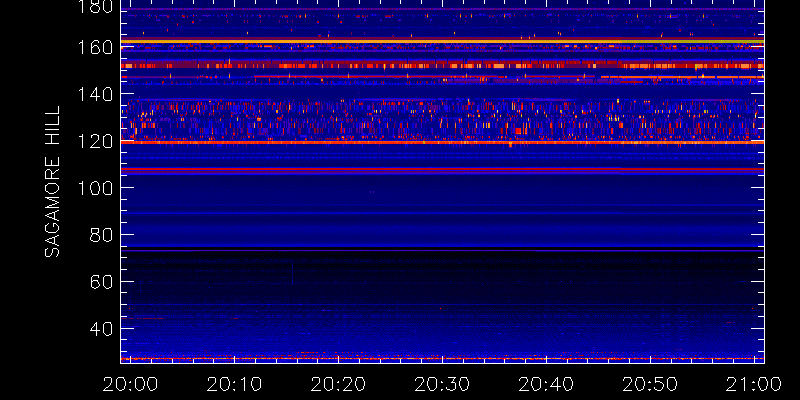Image resolution: width=800 pixels, height=400 pixels.
Task: Click the 21:00 time axis label
Action: tap(753, 384)
